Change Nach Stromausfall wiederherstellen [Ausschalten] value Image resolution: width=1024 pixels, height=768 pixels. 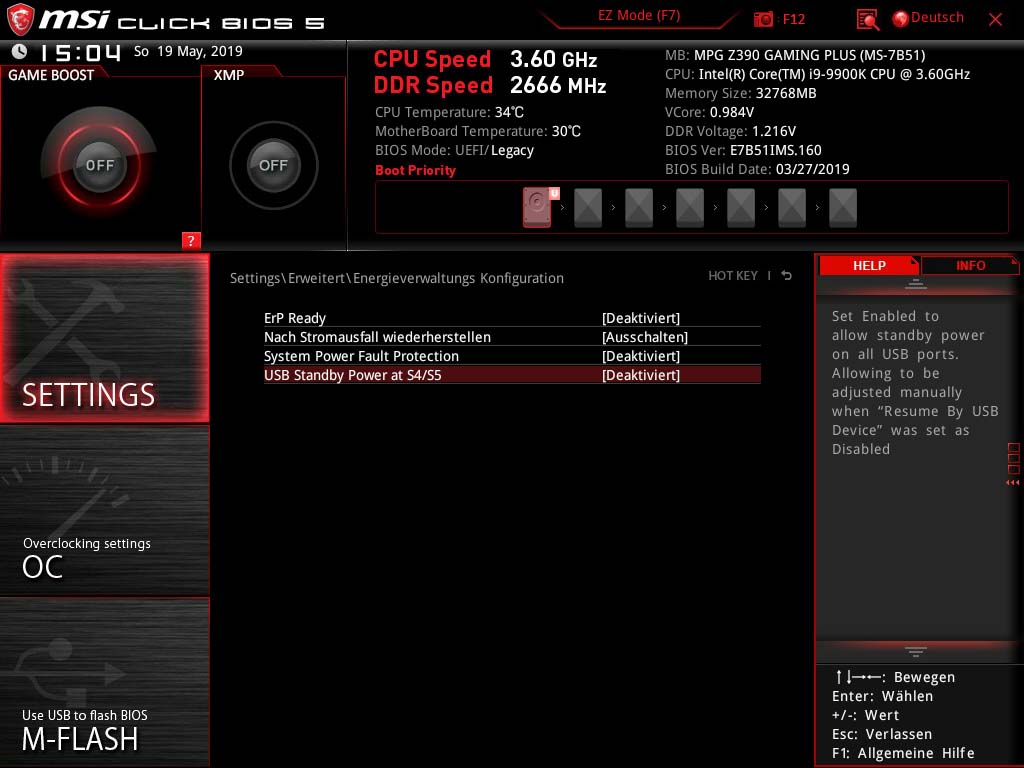pyautogui.click(x=645, y=337)
